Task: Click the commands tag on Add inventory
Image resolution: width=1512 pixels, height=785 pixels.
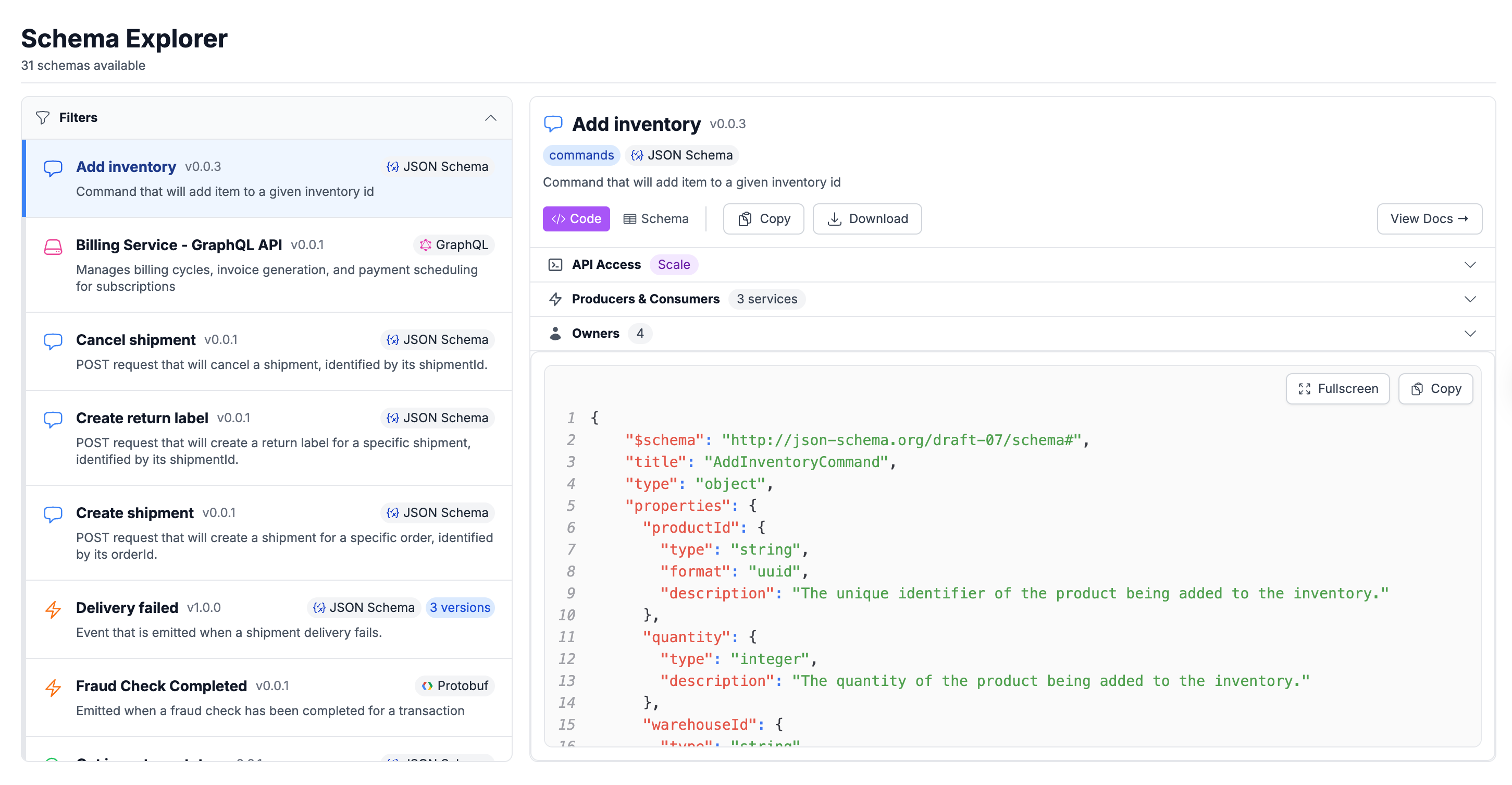Action: coord(581,155)
